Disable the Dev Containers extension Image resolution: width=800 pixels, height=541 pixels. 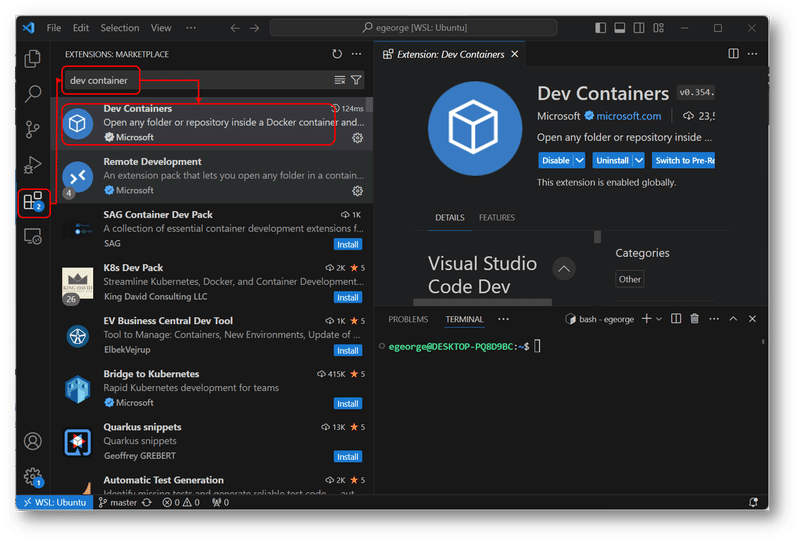tap(556, 160)
